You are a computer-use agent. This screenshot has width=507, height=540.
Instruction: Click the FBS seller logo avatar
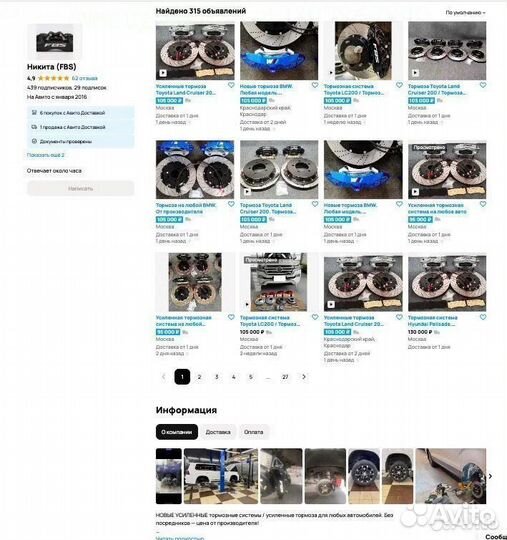coord(55,41)
